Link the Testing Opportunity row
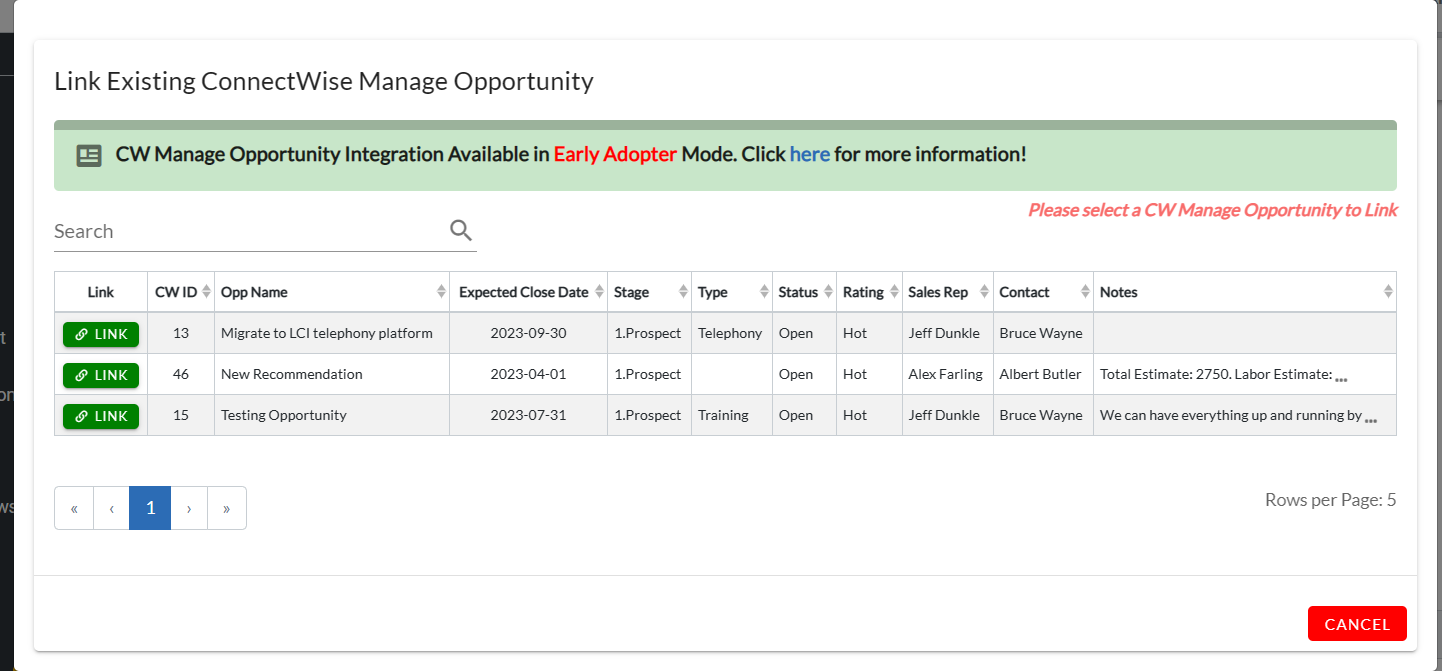This screenshot has width=1442, height=671. pyautogui.click(x=101, y=416)
